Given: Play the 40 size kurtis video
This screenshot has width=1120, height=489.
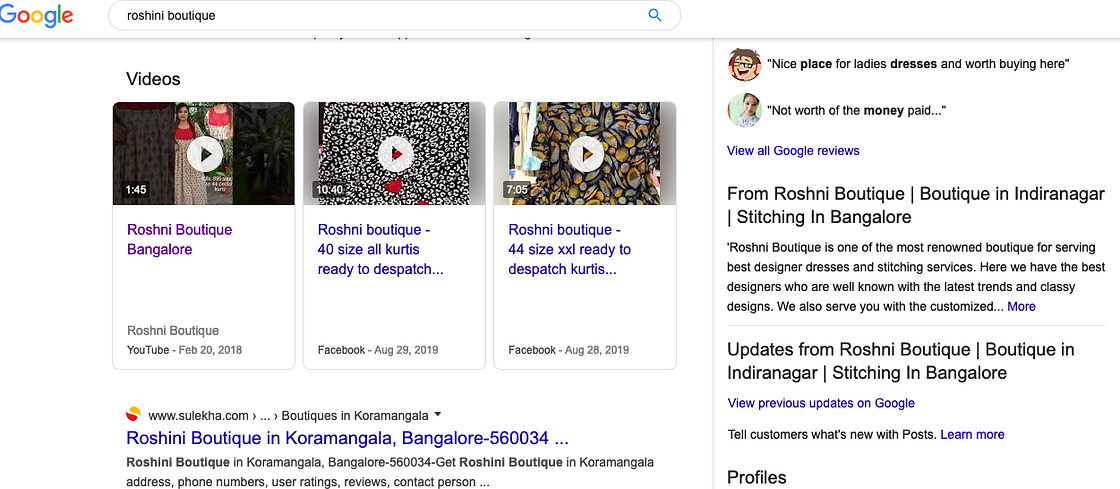Looking at the screenshot, I should [x=395, y=153].
